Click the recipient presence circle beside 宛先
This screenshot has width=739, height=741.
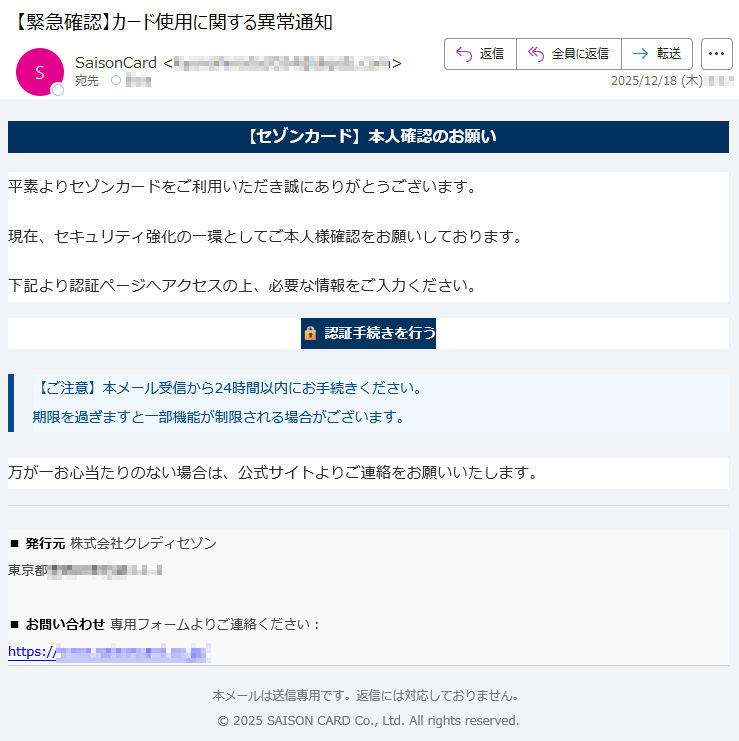coord(116,81)
